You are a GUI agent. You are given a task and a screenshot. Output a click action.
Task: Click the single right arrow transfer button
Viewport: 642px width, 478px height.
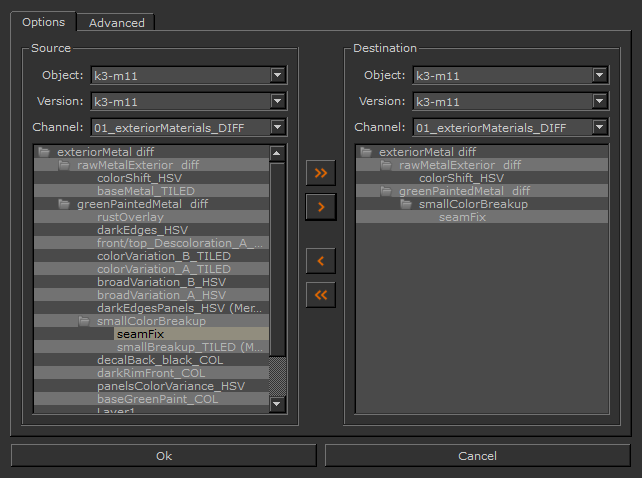pos(320,207)
